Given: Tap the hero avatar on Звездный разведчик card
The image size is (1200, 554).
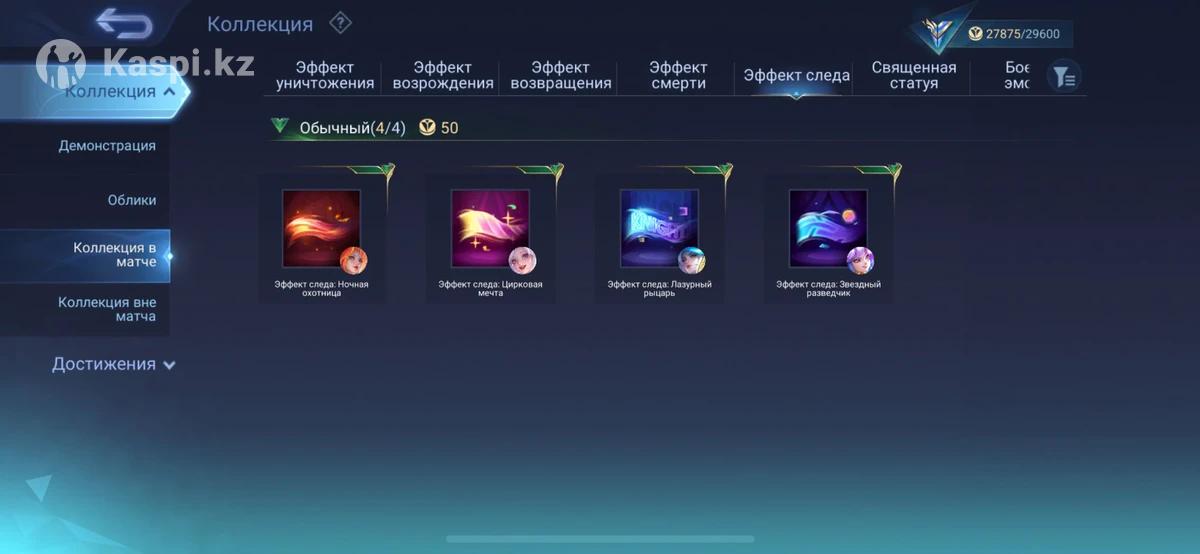Looking at the screenshot, I should 861,261.
